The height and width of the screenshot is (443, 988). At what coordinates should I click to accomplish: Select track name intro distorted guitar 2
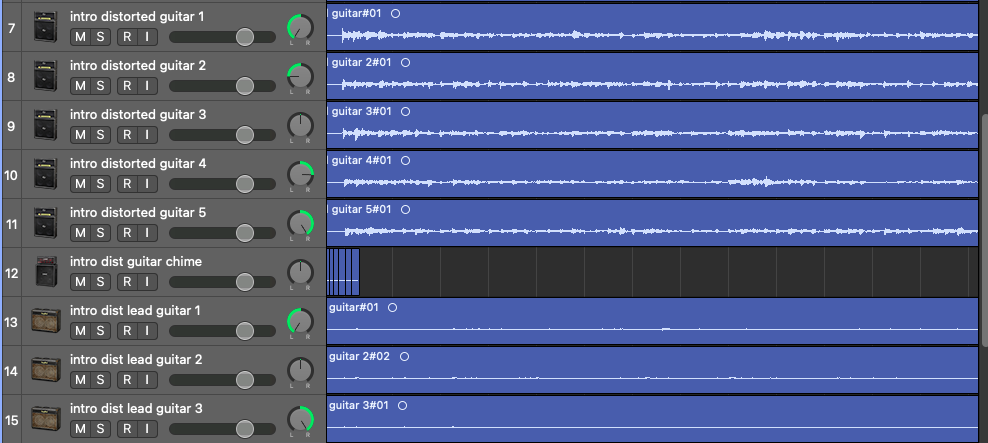[138, 66]
